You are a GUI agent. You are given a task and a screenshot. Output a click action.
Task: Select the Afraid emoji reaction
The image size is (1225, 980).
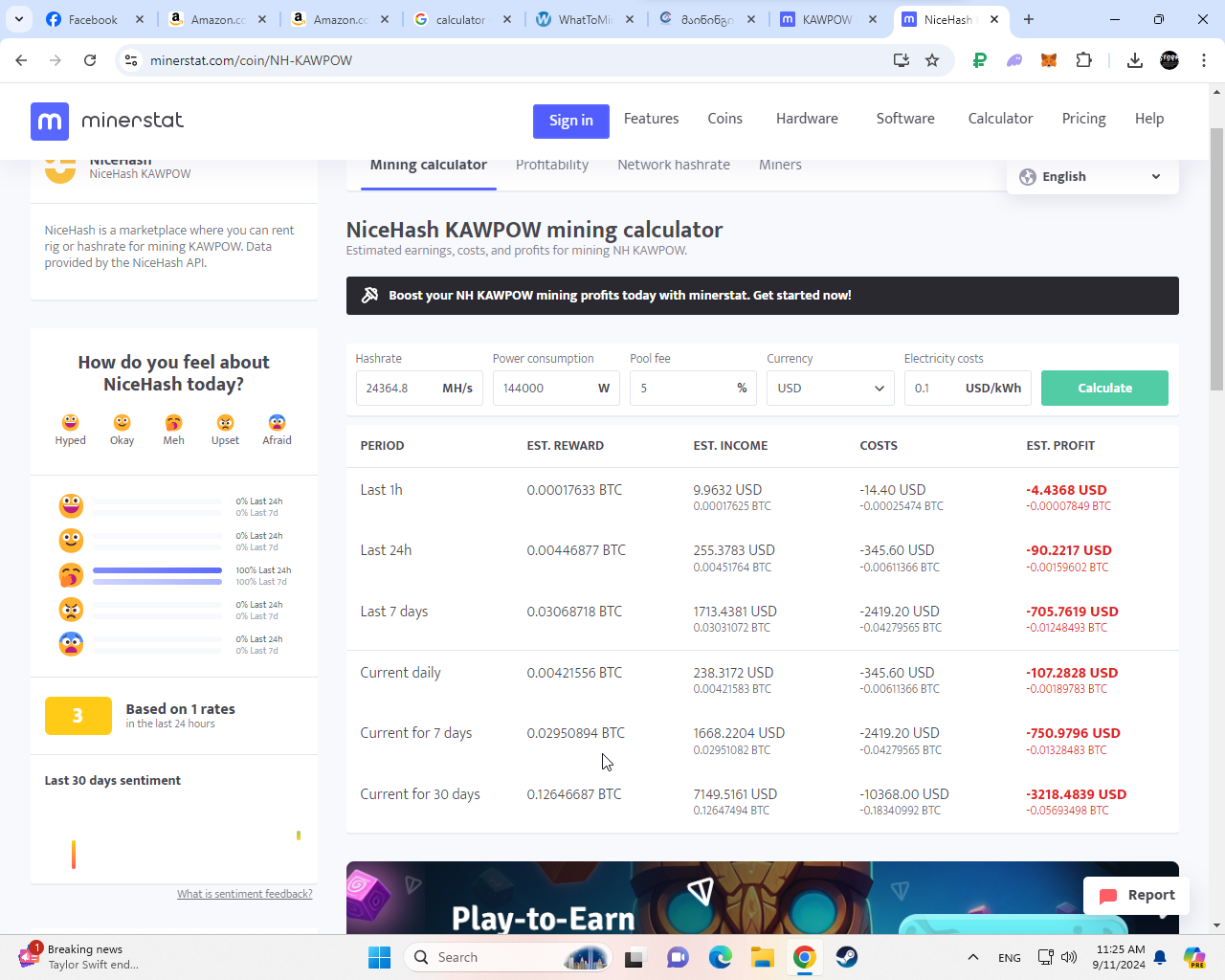point(277,423)
